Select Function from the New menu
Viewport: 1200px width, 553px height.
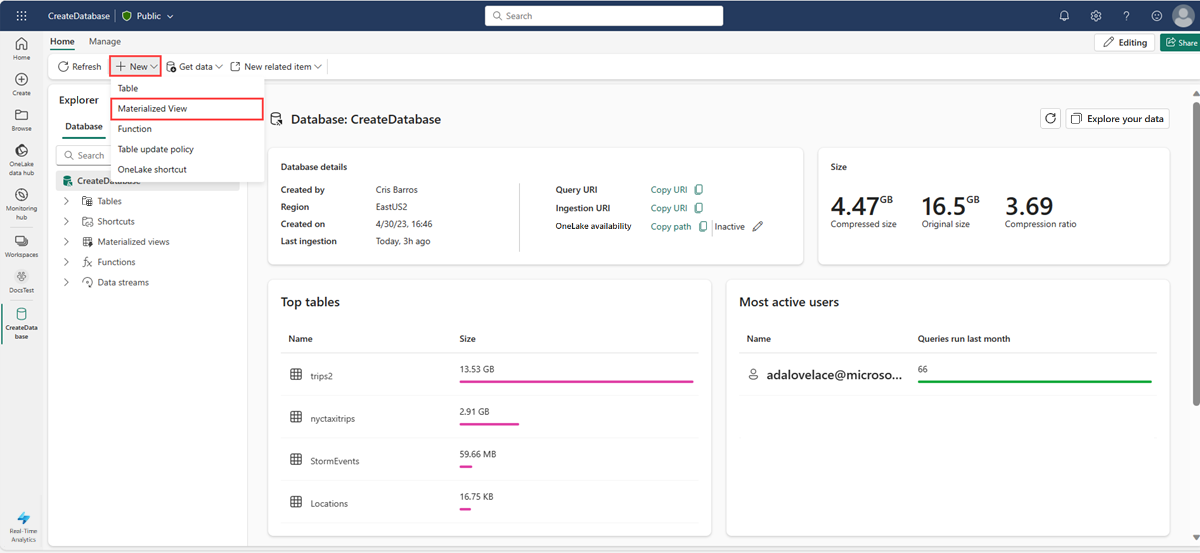[187, 129]
